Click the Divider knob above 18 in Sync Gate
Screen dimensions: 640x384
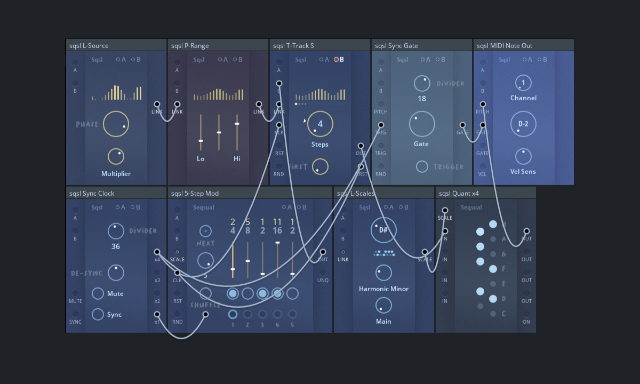(x=422, y=83)
